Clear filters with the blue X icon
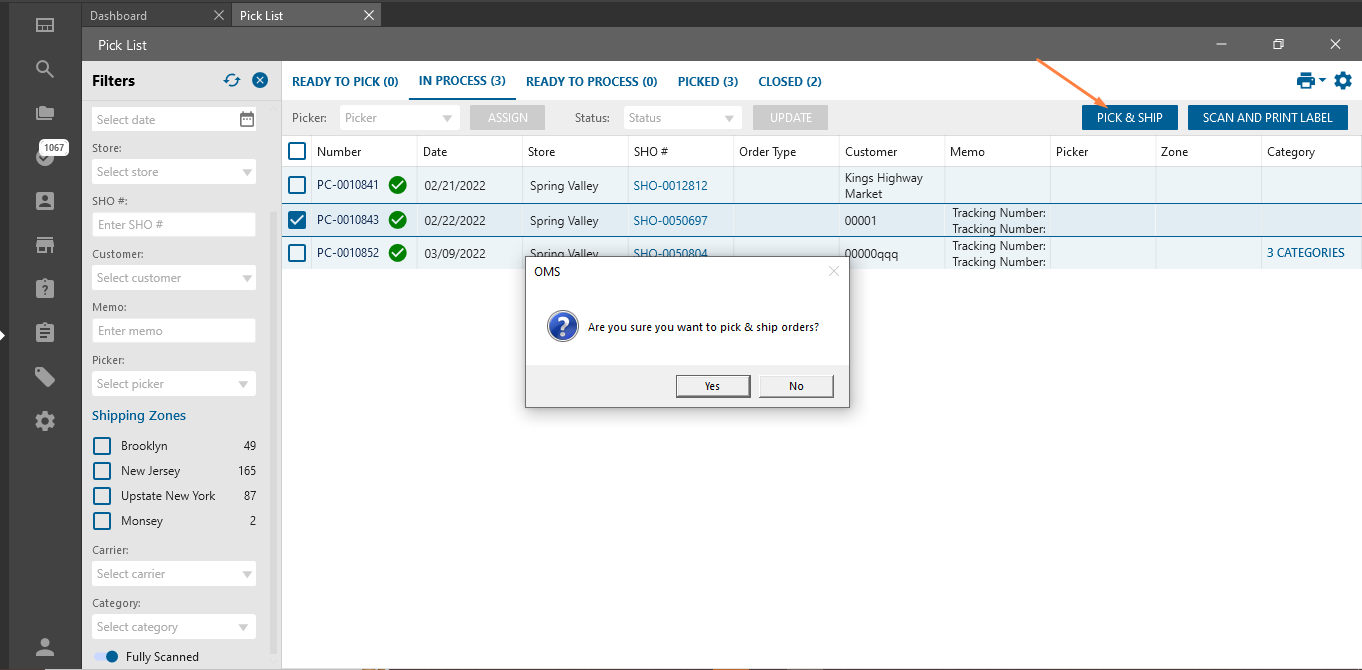 click(260, 81)
